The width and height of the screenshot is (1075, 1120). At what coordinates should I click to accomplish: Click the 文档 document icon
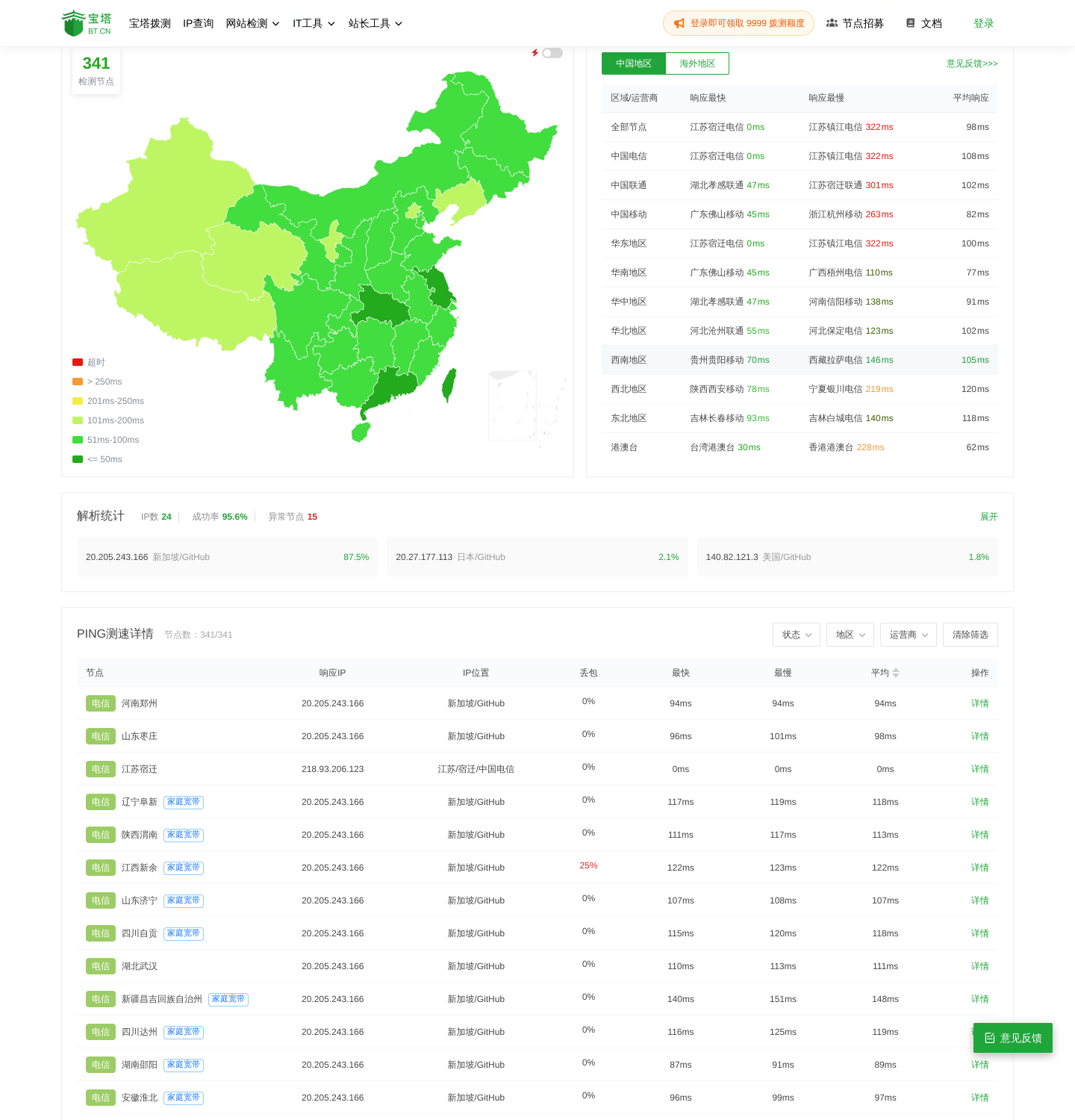[911, 23]
